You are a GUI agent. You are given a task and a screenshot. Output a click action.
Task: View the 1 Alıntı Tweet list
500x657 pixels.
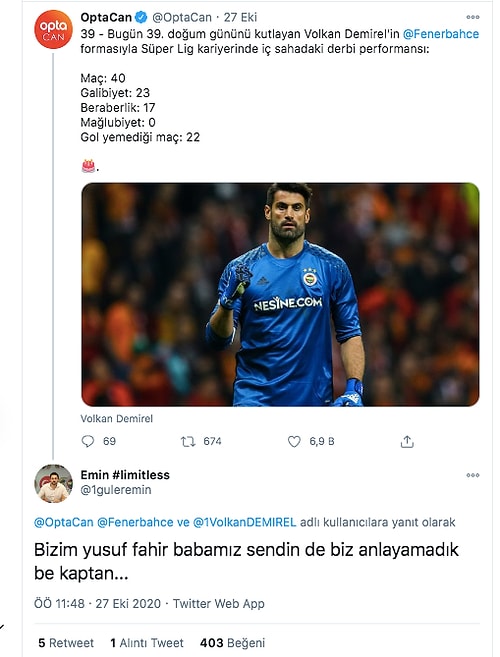[x=147, y=643]
